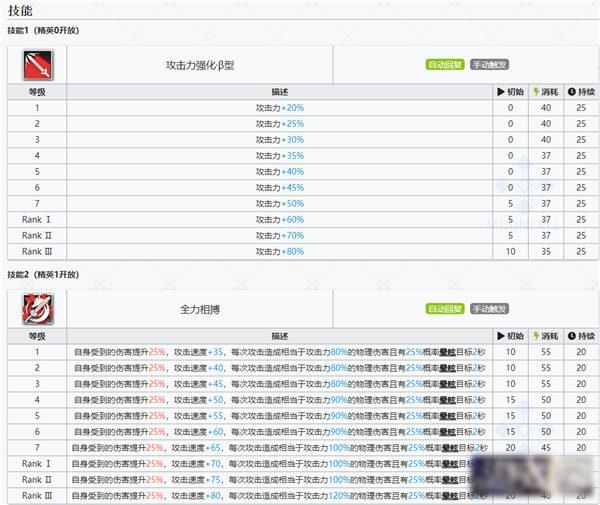
Task: Click the 持续 clock icon in skill 1 header
Action: 572,92
